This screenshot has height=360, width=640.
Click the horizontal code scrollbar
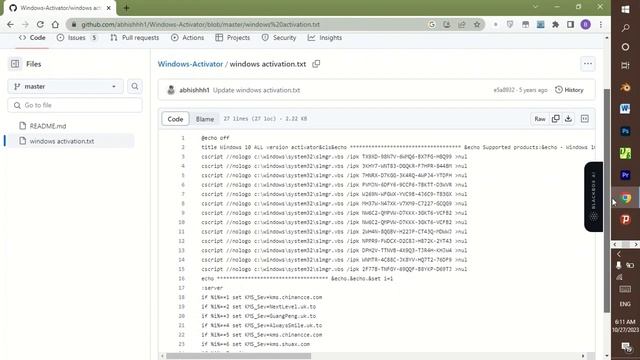238,356
